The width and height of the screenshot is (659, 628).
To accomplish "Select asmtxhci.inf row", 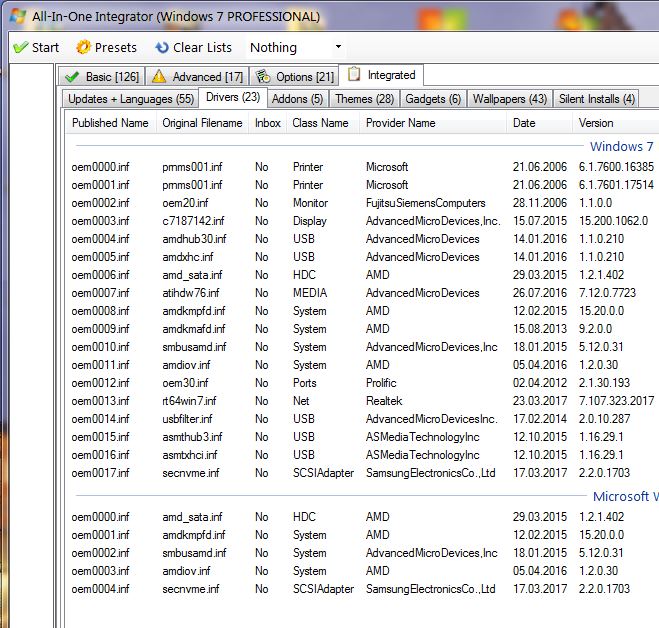I will pos(362,455).
